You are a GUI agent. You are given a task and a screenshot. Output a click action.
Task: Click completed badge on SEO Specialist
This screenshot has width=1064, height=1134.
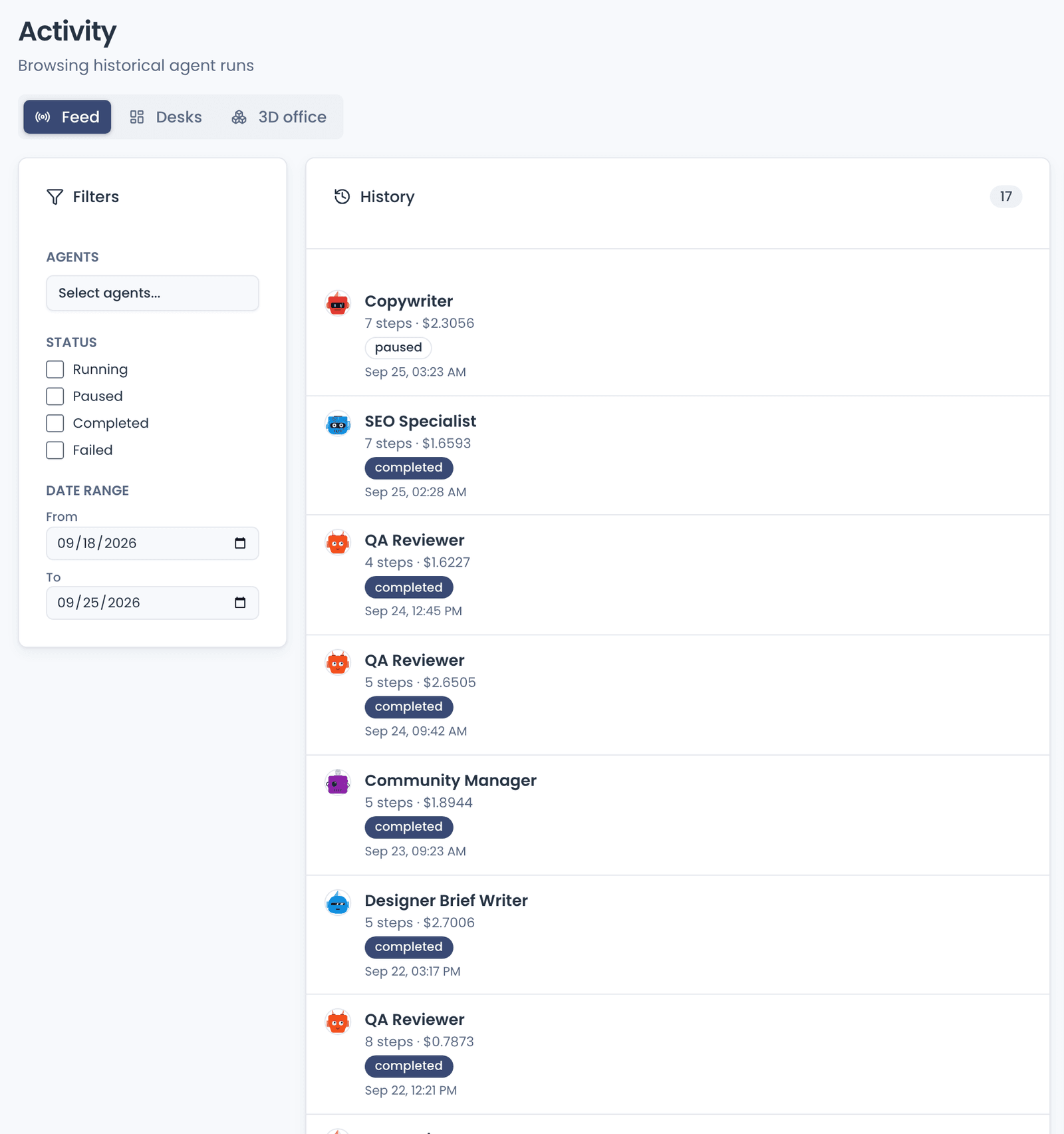[x=409, y=468]
